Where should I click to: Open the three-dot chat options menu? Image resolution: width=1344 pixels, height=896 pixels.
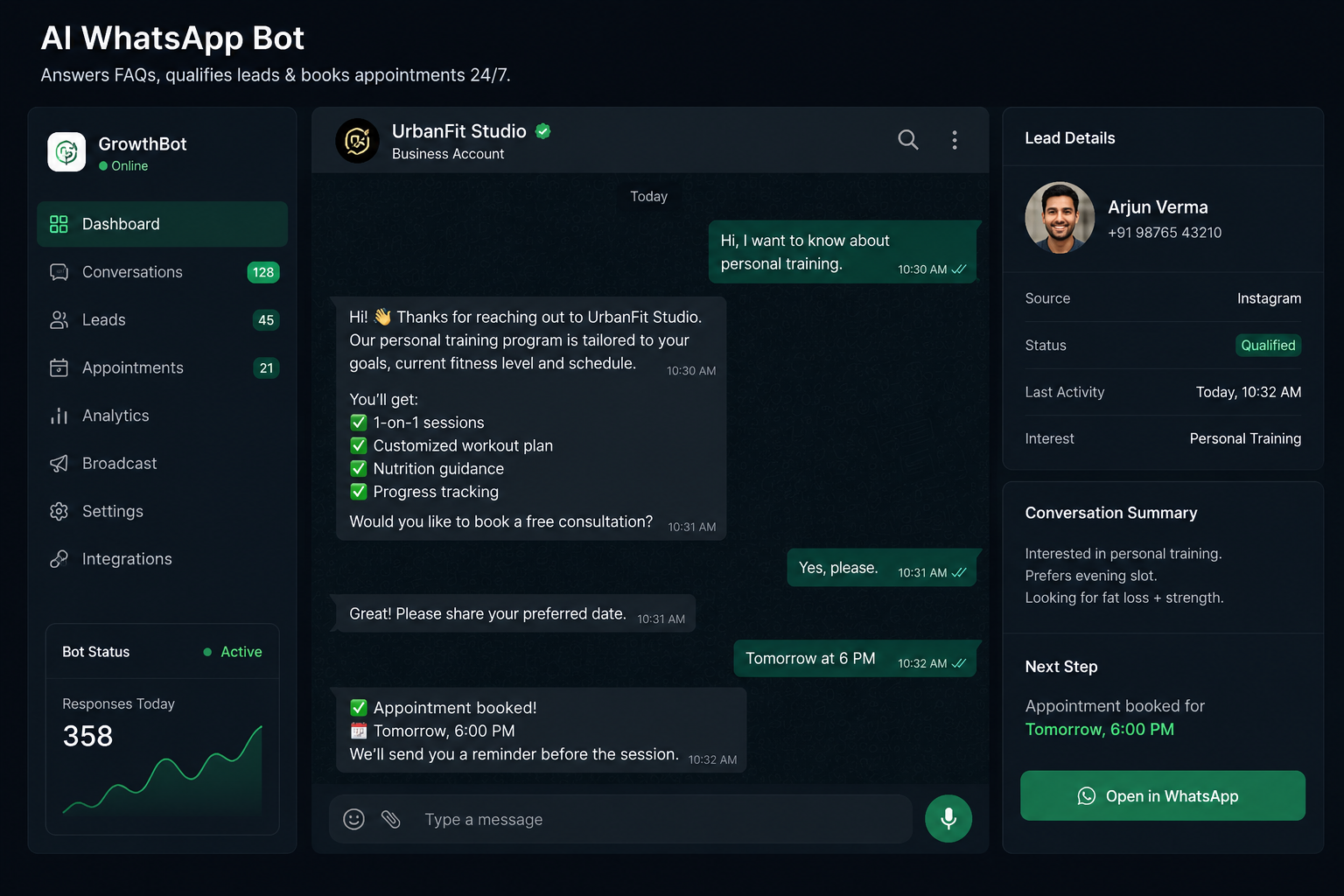click(955, 140)
